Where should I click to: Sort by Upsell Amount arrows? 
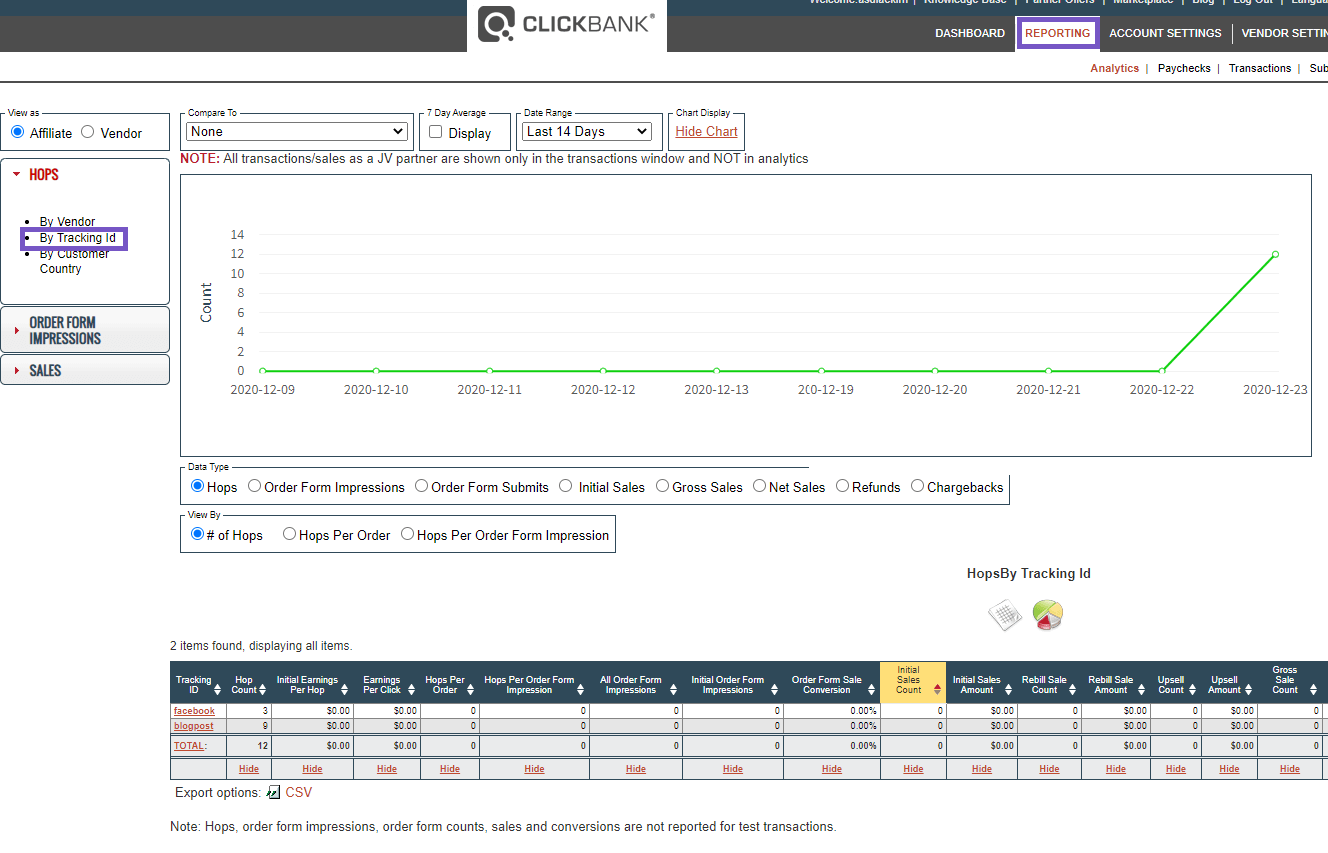coord(1250,689)
